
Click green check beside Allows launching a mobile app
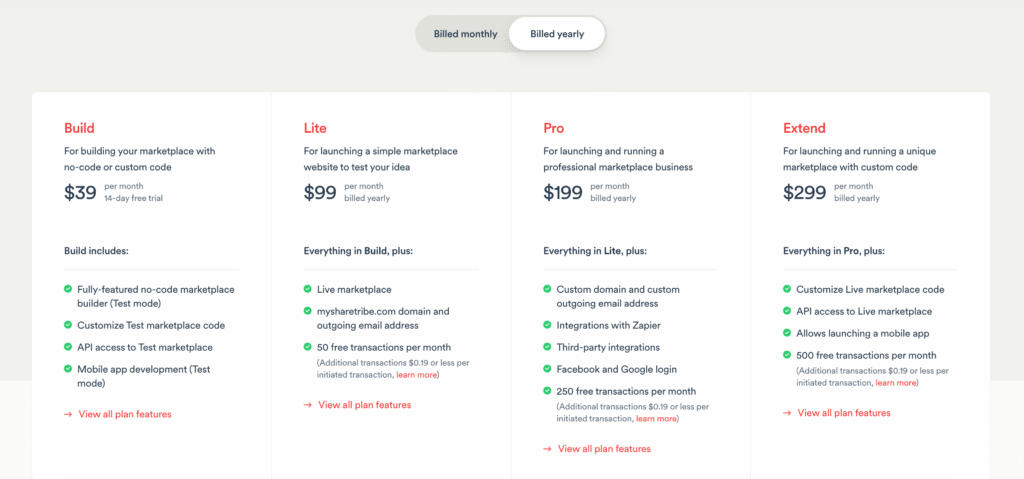(x=787, y=333)
